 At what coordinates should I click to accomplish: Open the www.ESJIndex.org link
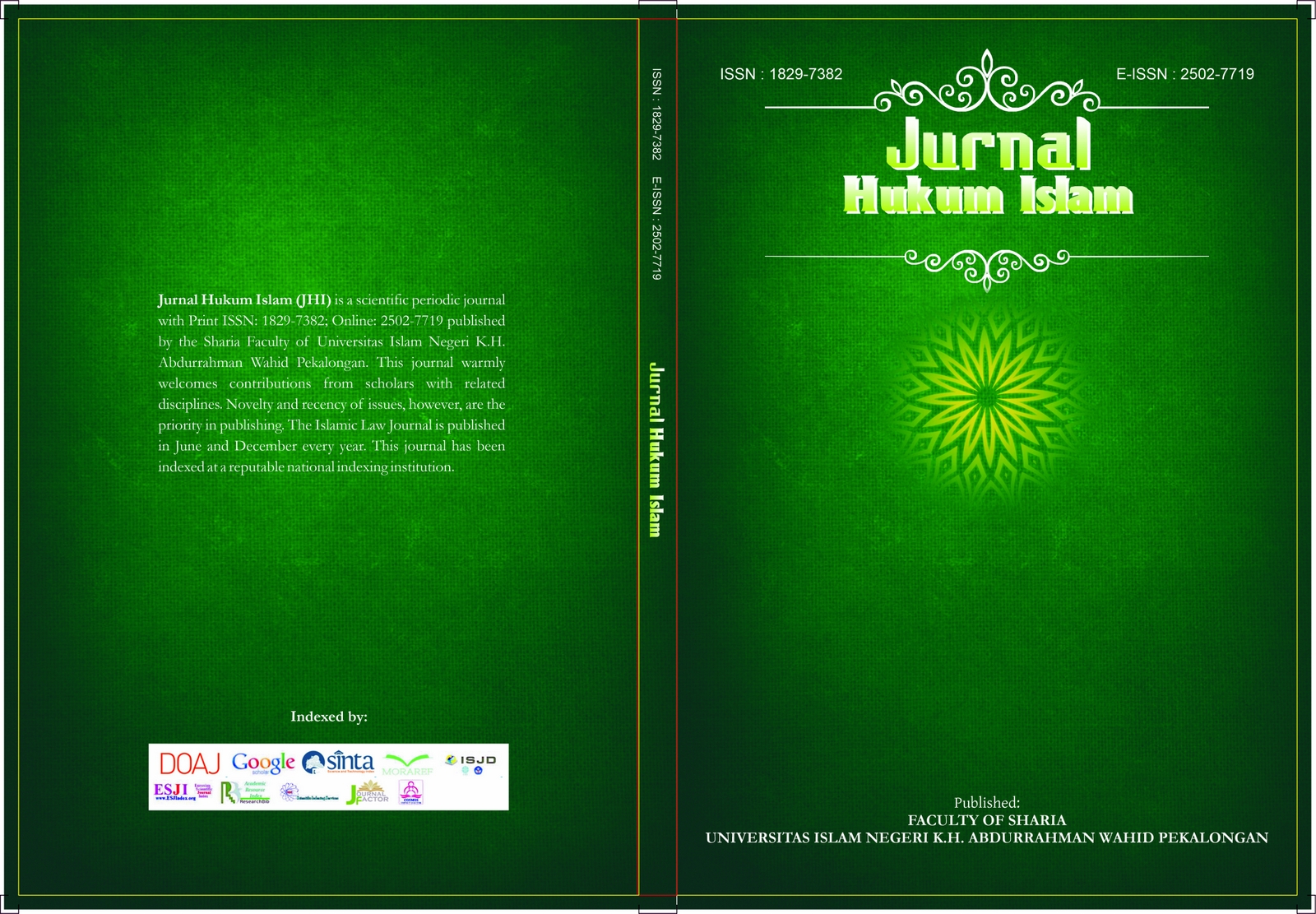pos(174,798)
